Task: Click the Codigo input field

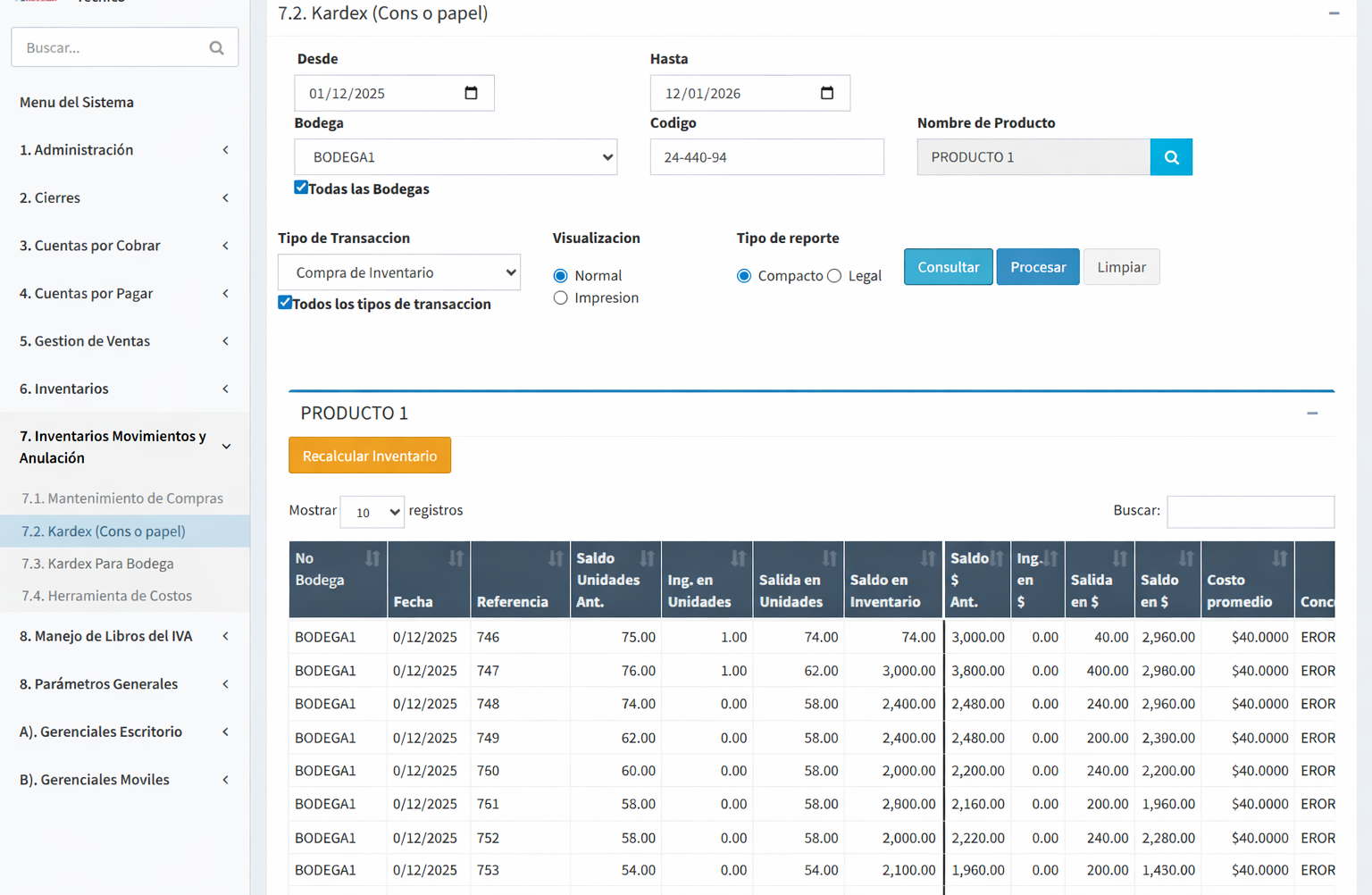Action: click(x=766, y=157)
